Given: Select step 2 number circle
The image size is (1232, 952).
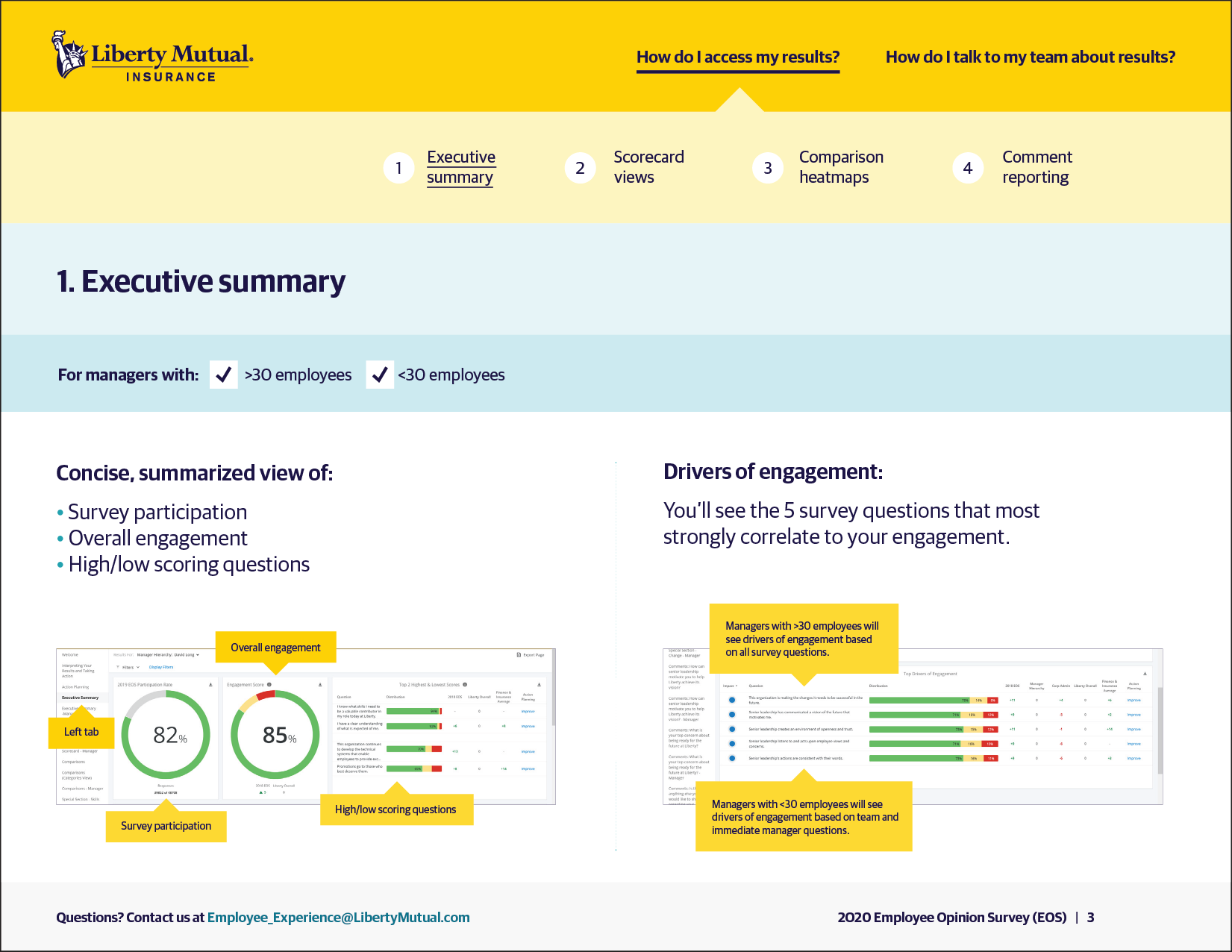Looking at the screenshot, I should click(580, 168).
